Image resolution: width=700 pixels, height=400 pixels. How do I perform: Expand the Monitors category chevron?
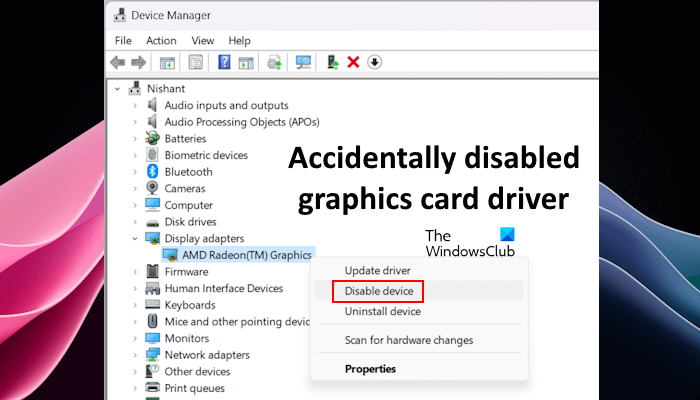(135, 338)
